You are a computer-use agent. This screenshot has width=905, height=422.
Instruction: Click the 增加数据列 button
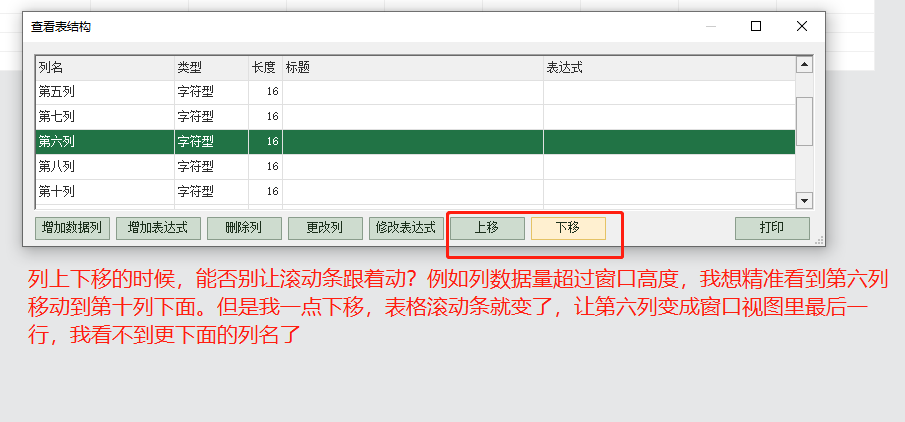coord(72,228)
